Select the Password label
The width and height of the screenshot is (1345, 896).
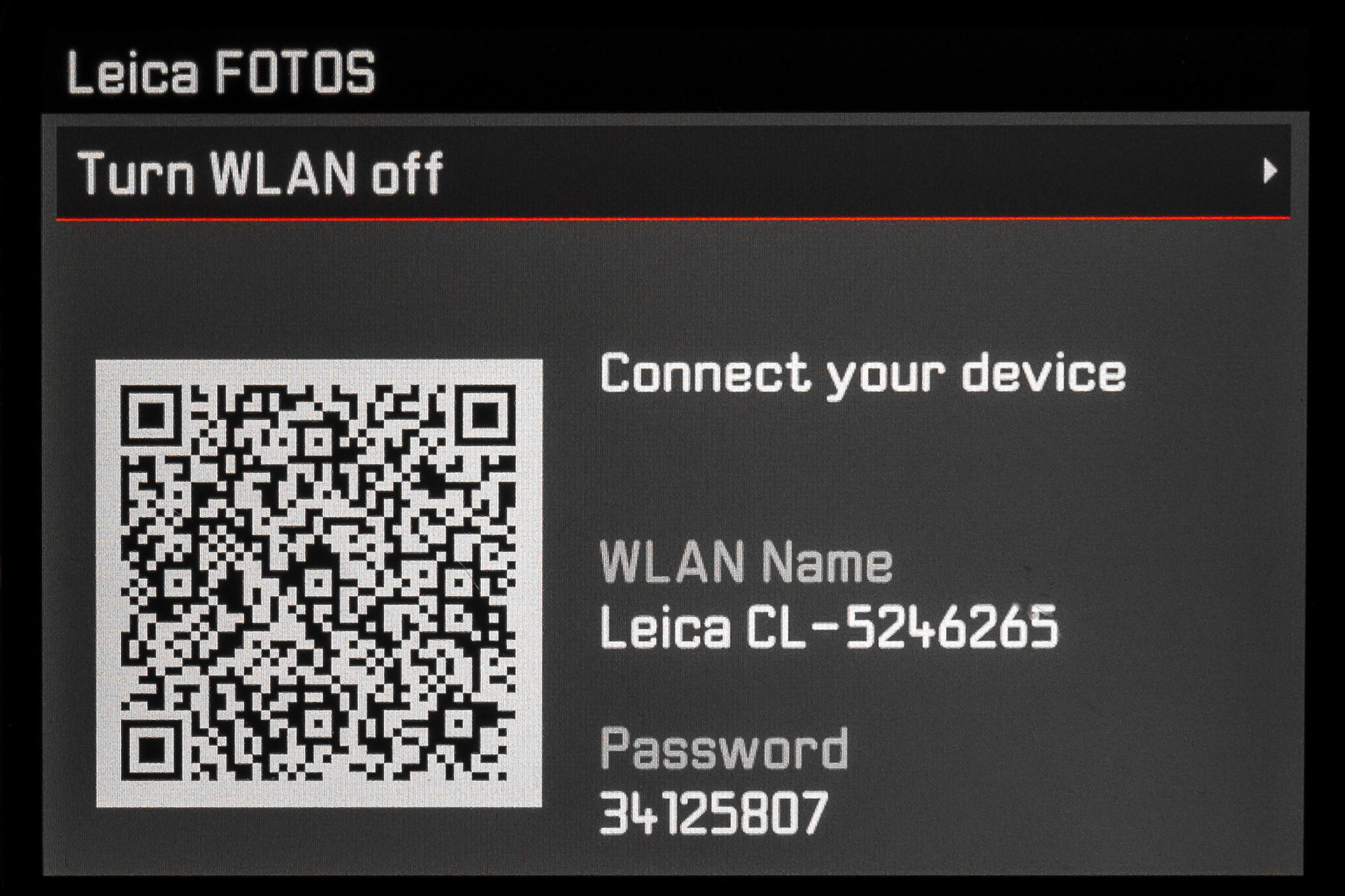(724, 747)
